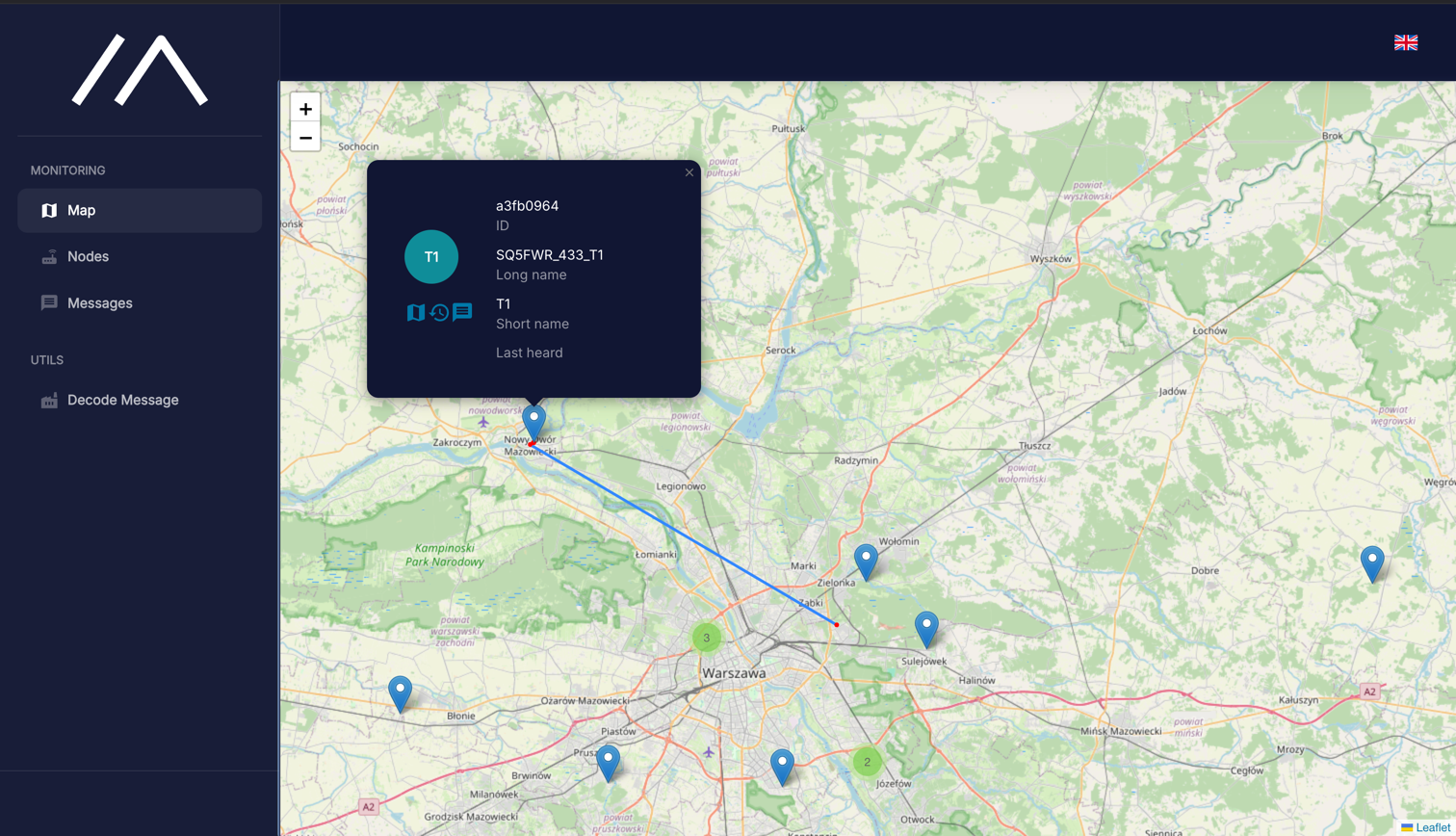
Task: Open the Map page in sidebar
Action: [x=140, y=210]
